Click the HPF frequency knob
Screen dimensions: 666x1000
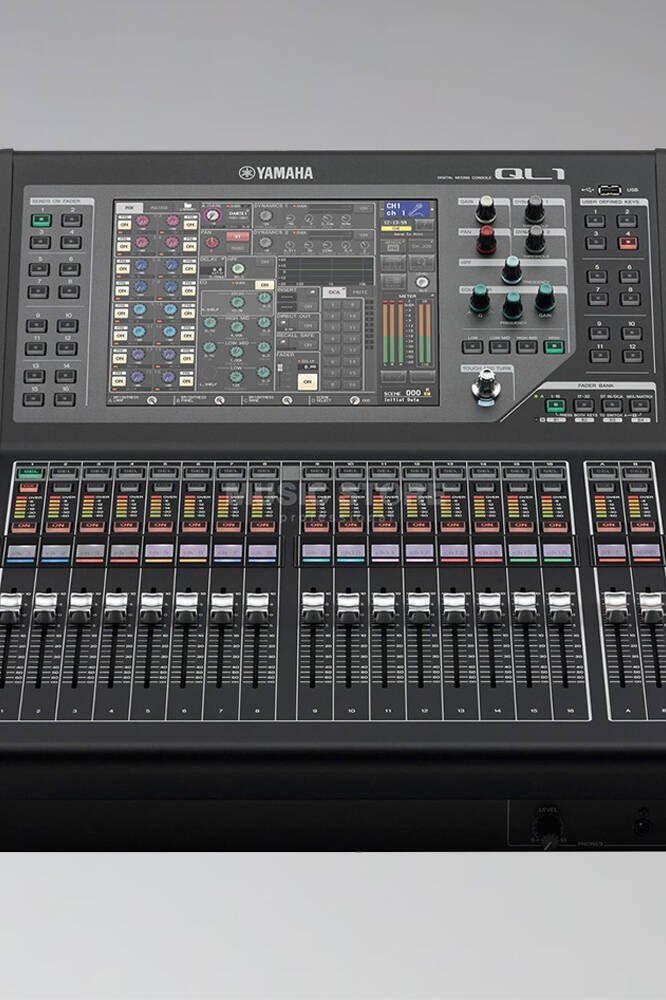tap(512, 268)
